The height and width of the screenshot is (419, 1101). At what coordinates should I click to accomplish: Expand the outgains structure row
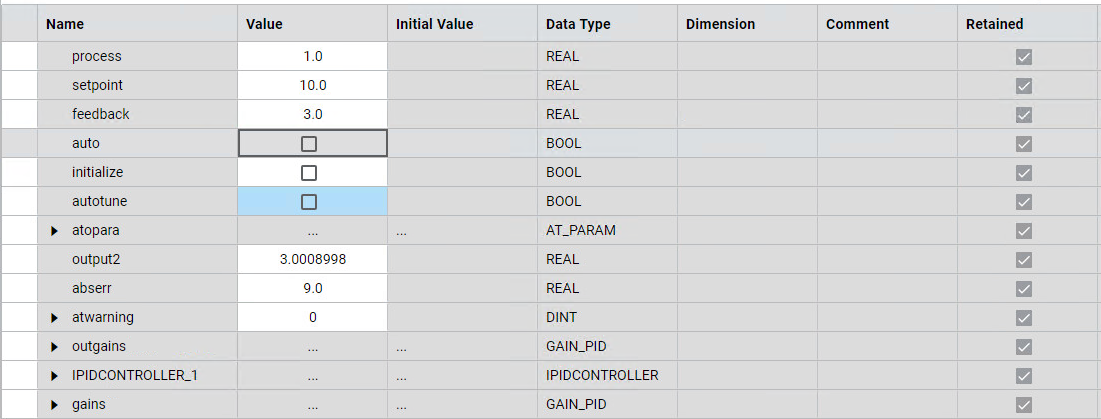(x=55, y=347)
